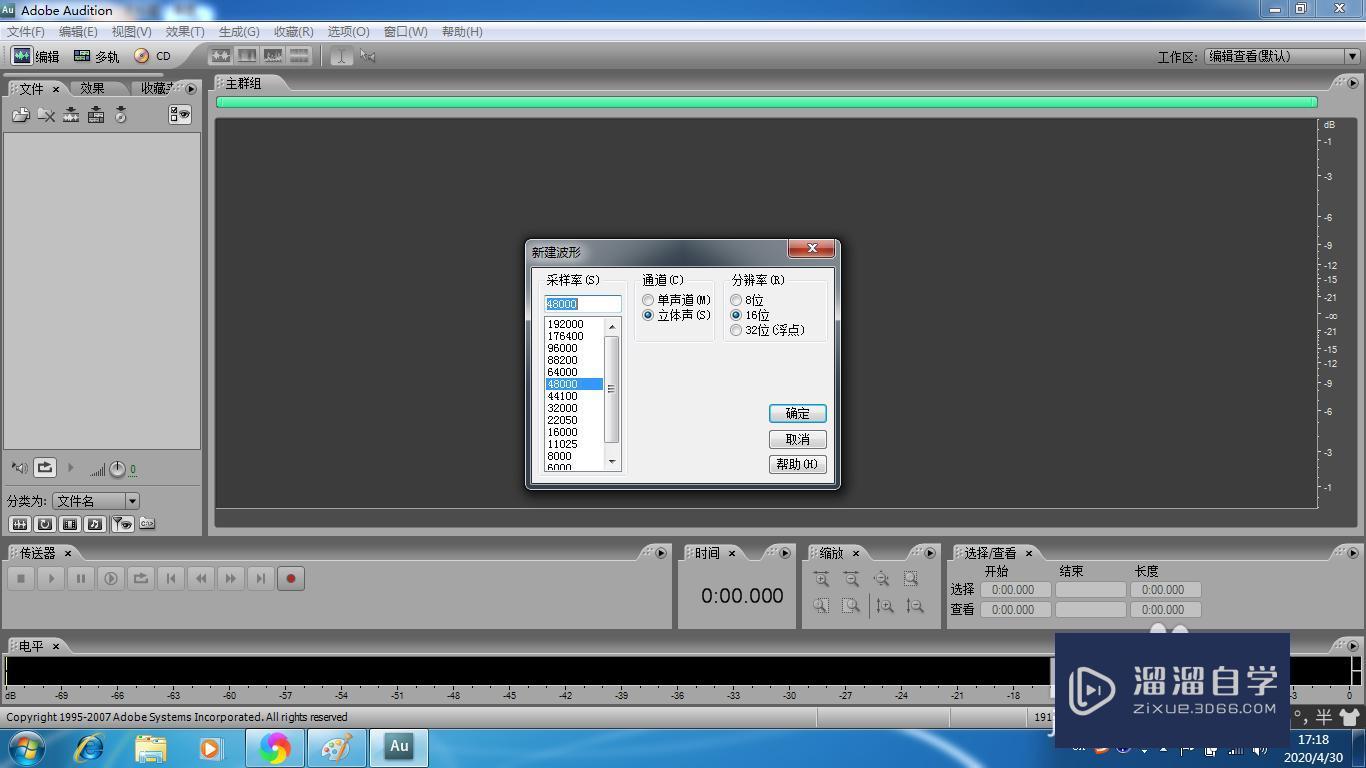Click sample rate list scrollbar thumb
1366x768 pixels.
612,389
